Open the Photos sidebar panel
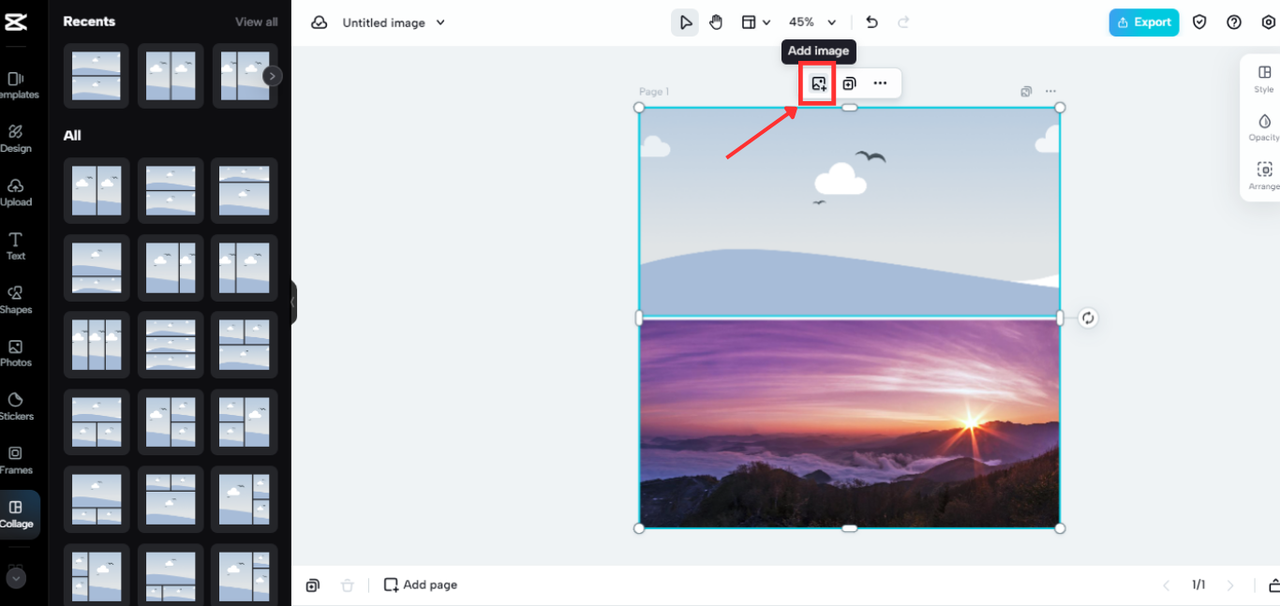Screen dimensions: 1280x606 pyautogui.click(x=16, y=354)
